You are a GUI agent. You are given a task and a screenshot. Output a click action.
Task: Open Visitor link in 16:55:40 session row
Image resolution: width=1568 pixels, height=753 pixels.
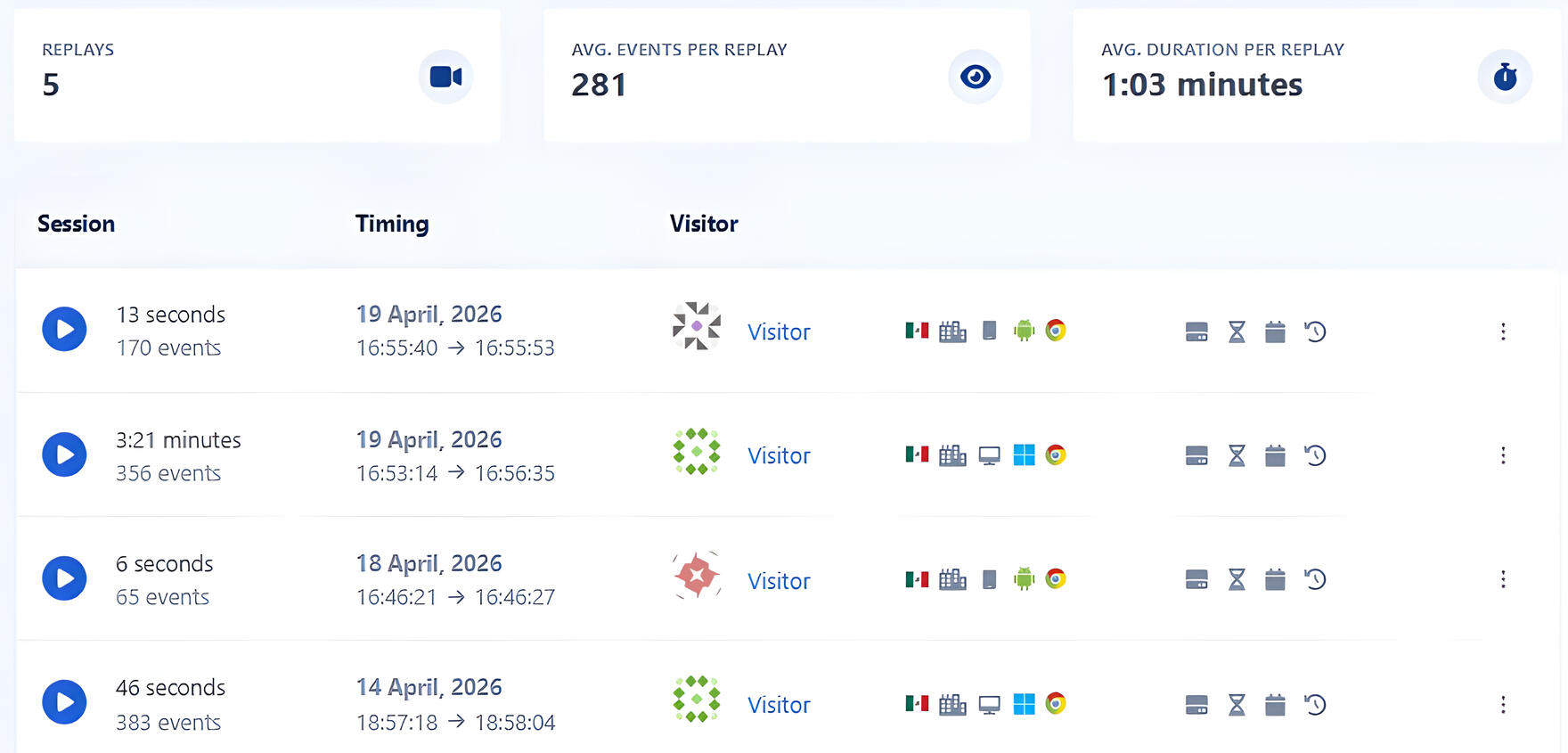(779, 332)
